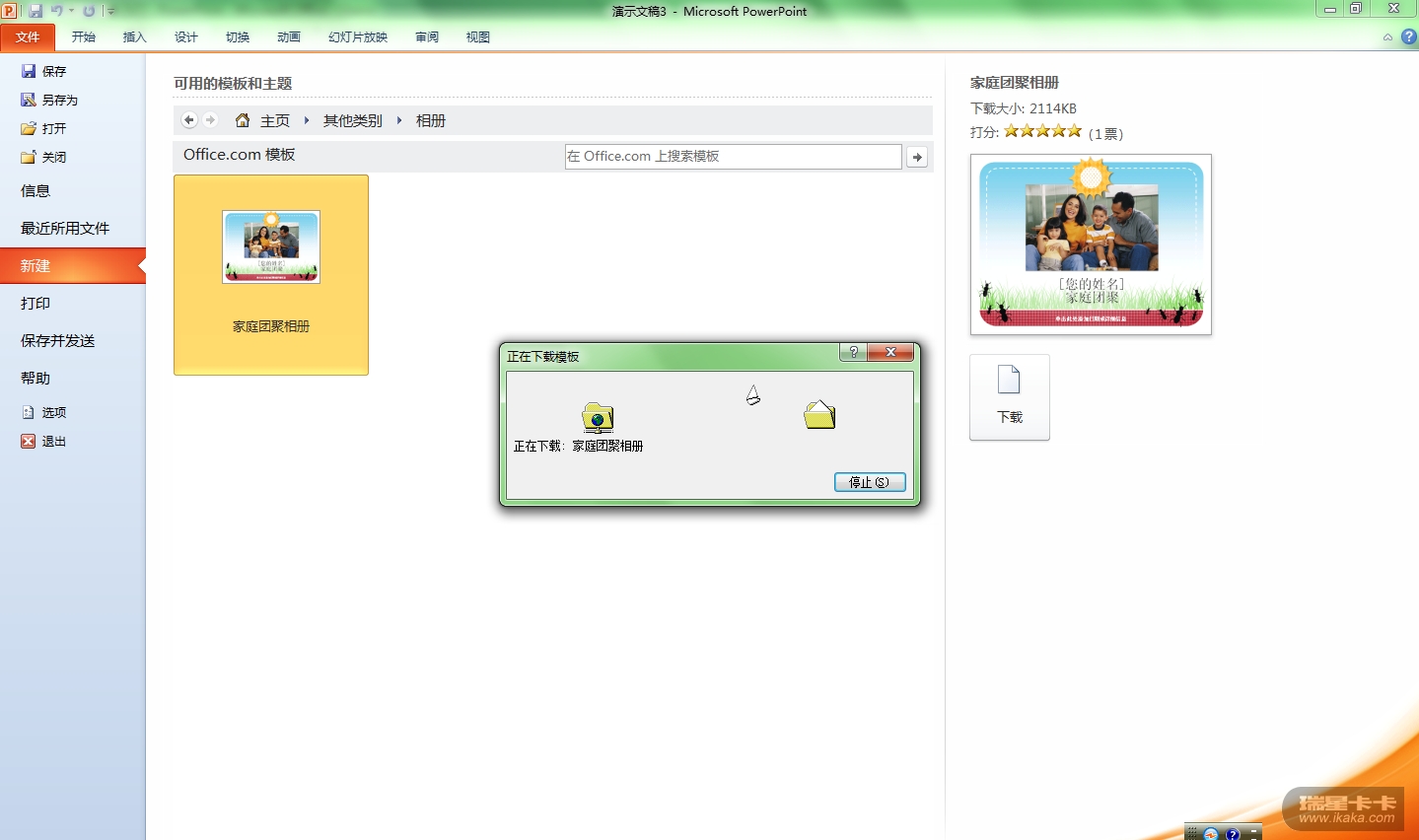Screen dimensions: 1419x840
Task: Click the 下载 button under the preview
Action: click(x=1010, y=397)
